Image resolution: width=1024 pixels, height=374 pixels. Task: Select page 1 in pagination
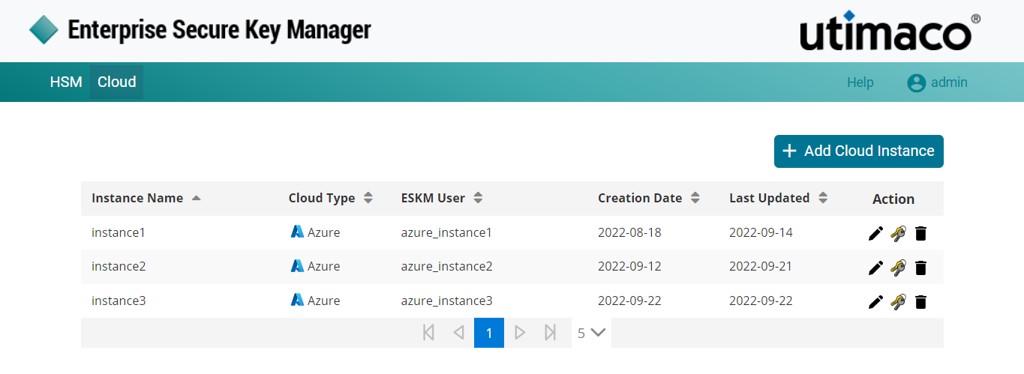(x=489, y=333)
